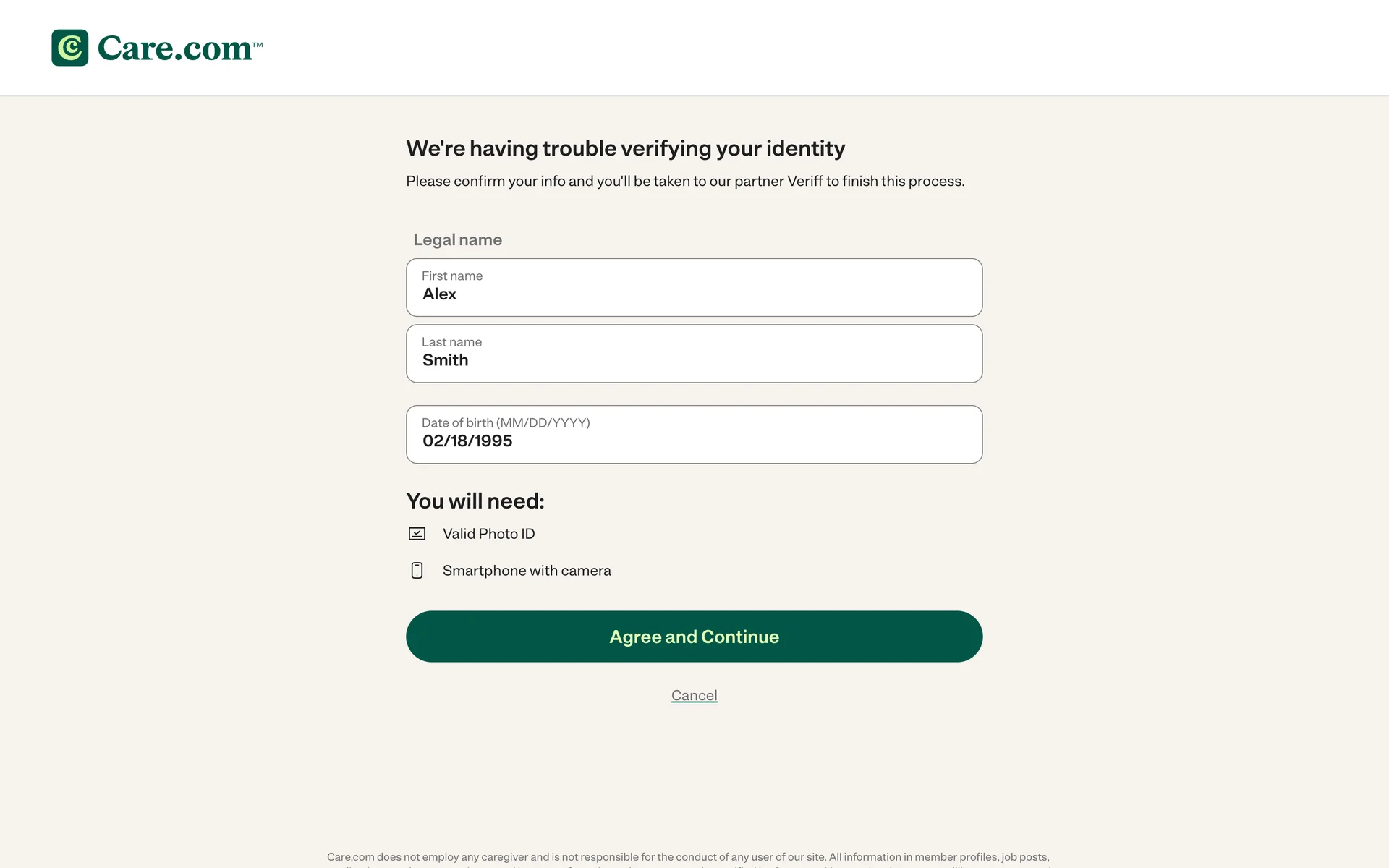Image resolution: width=1389 pixels, height=868 pixels.
Task: Click the smartphone icon
Action: (x=417, y=571)
